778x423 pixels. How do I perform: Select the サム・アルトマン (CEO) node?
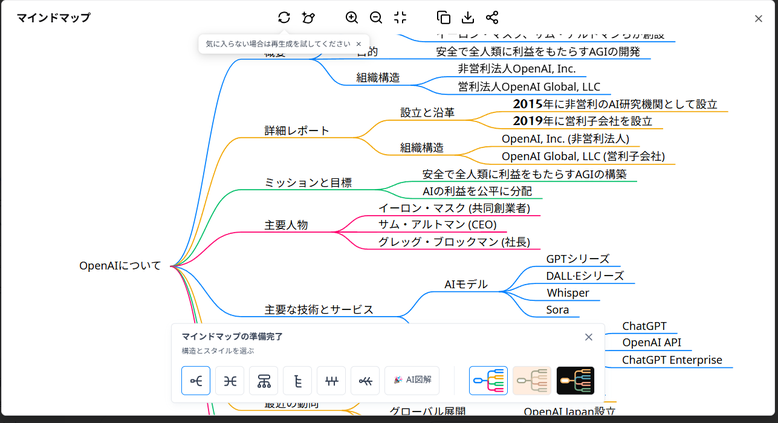click(x=437, y=225)
